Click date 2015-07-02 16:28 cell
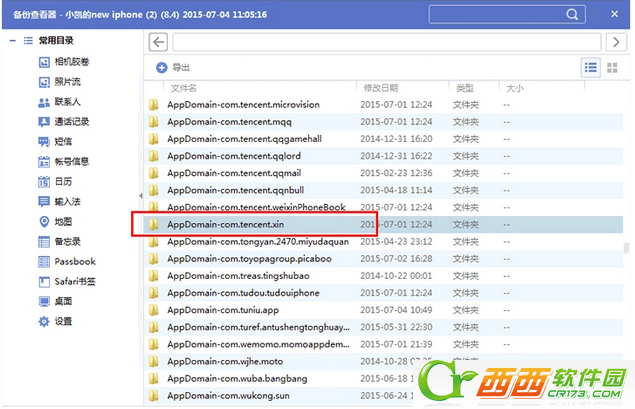This screenshot has width=635, height=409. tap(396, 259)
